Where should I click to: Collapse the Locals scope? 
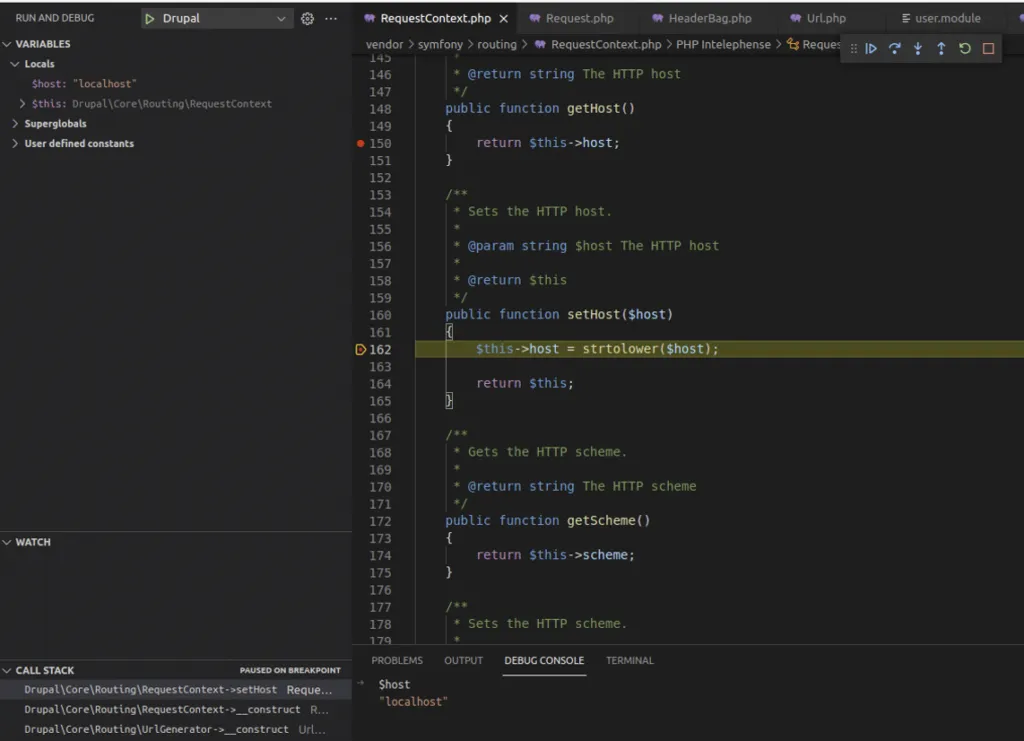click(15, 64)
